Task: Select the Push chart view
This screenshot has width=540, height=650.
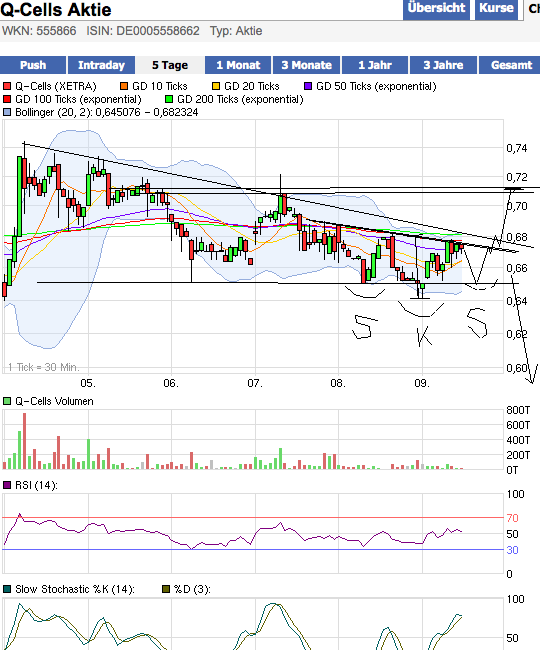Action: pos(33,65)
